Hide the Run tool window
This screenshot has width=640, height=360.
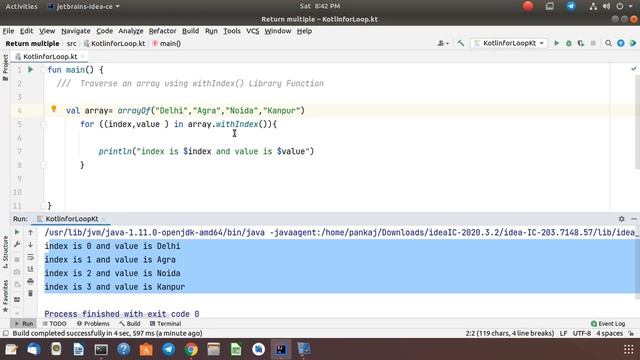pos(633,219)
